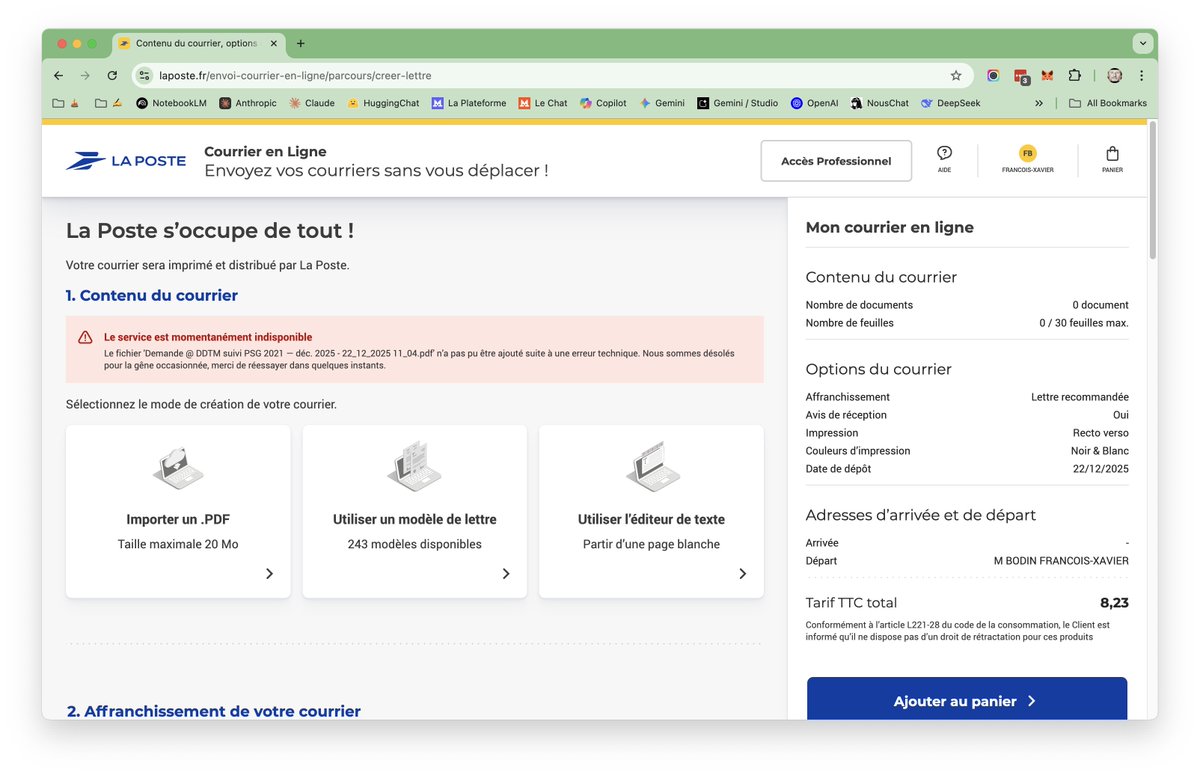
Task: Open the NousChat bookmark
Action: pyautogui.click(x=879, y=103)
